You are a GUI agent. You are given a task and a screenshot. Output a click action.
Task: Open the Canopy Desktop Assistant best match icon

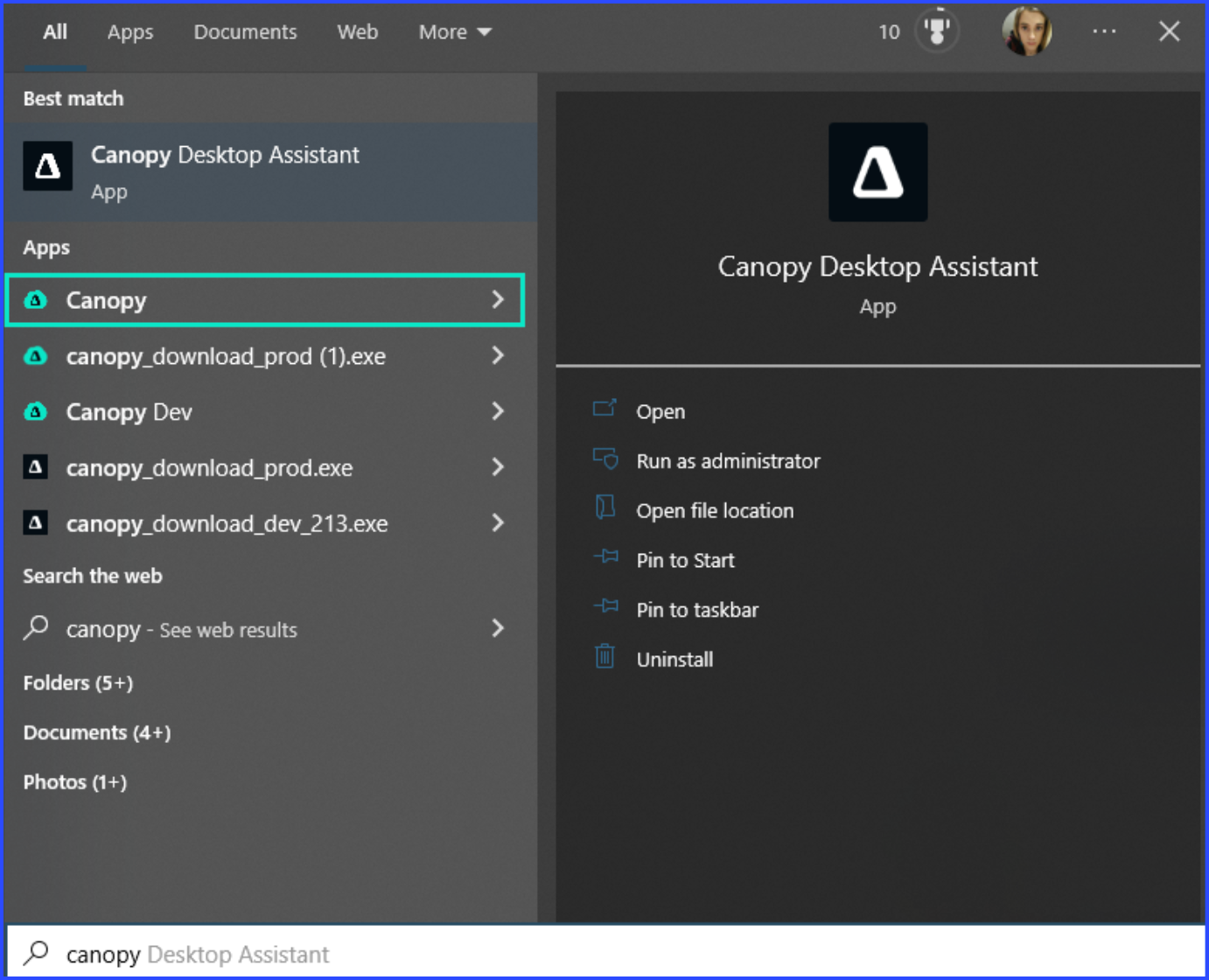point(47,166)
